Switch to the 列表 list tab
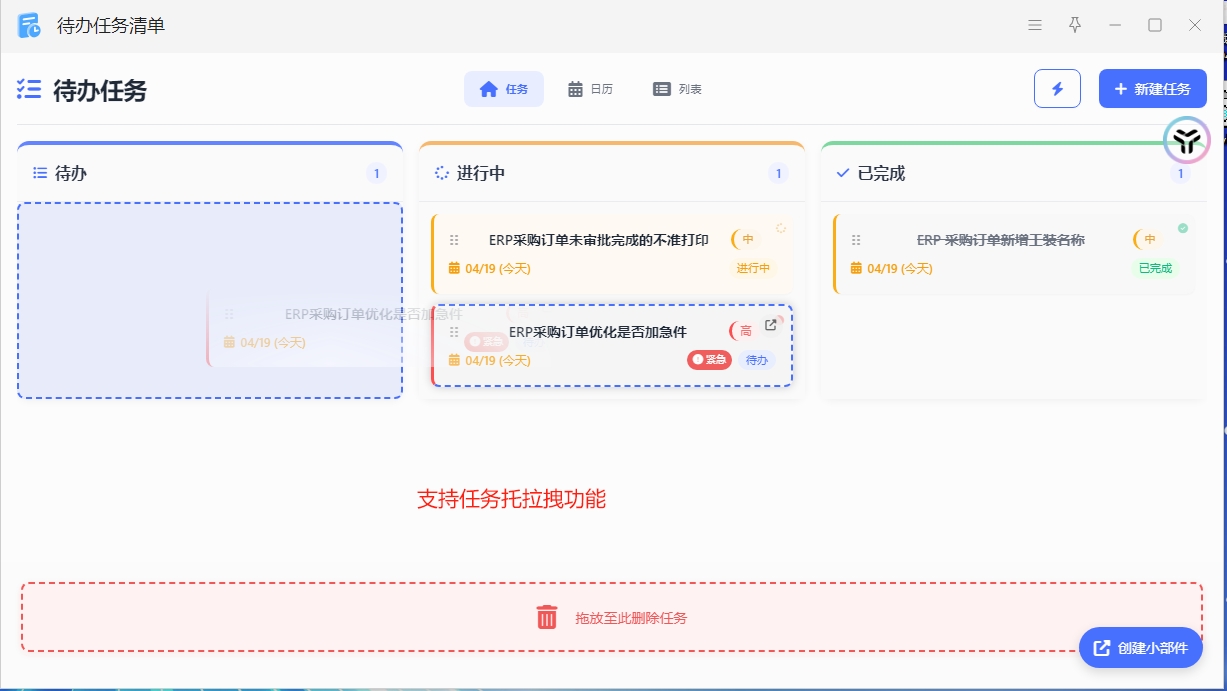The height and width of the screenshot is (691, 1227). tap(677, 89)
